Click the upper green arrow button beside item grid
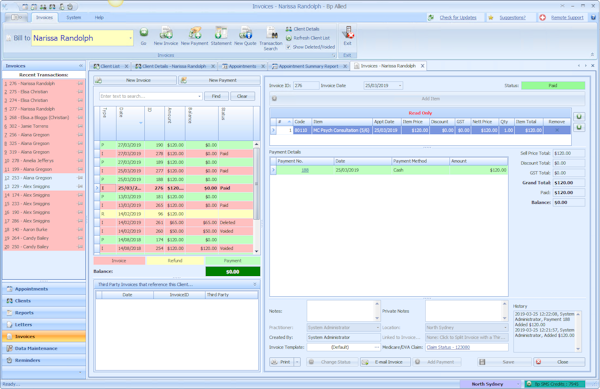600x389 pixels. tap(579, 117)
